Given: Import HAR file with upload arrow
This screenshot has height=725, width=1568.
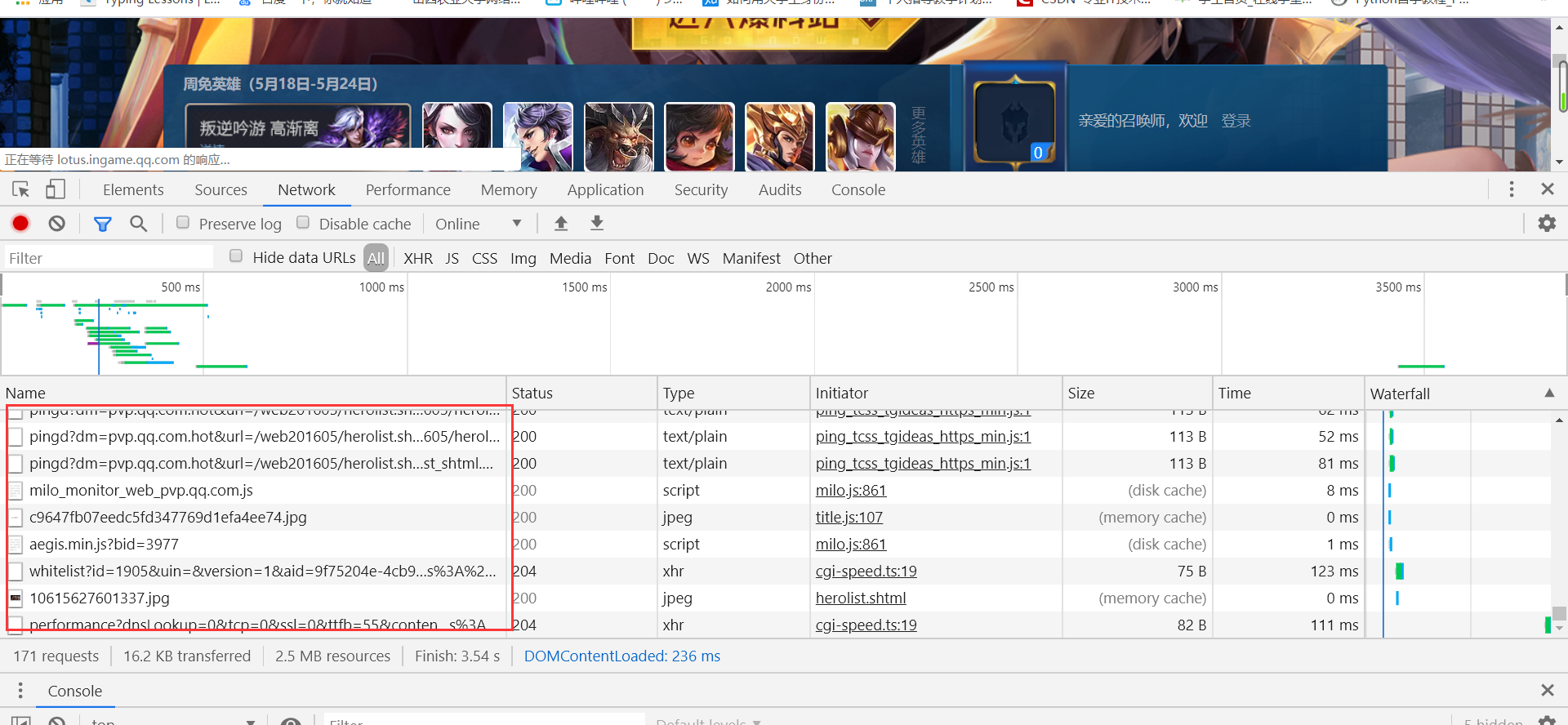Looking at the screenshot, I should pyautogui.click(x=561, y=223).
